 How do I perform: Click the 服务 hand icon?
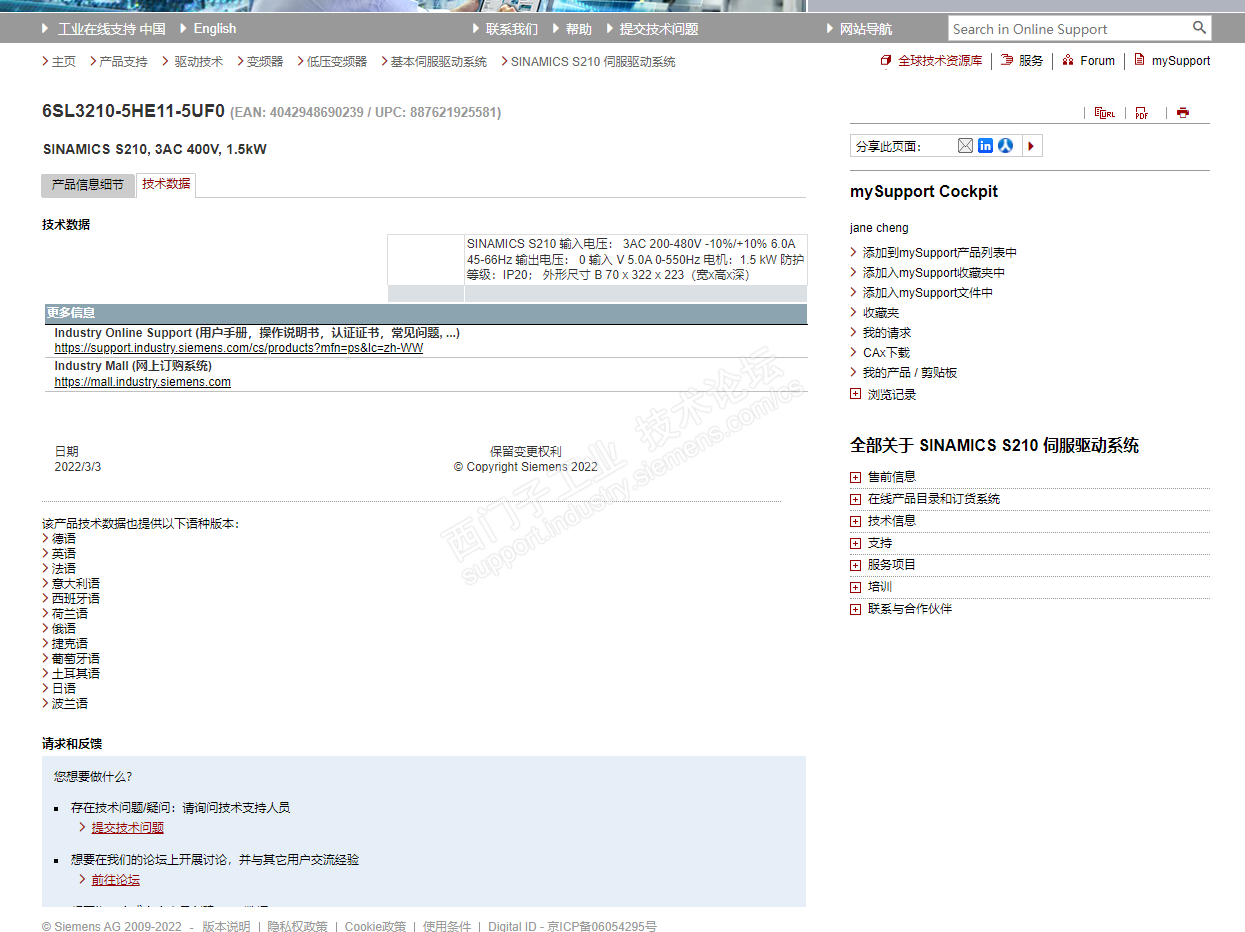(1007, 61)
